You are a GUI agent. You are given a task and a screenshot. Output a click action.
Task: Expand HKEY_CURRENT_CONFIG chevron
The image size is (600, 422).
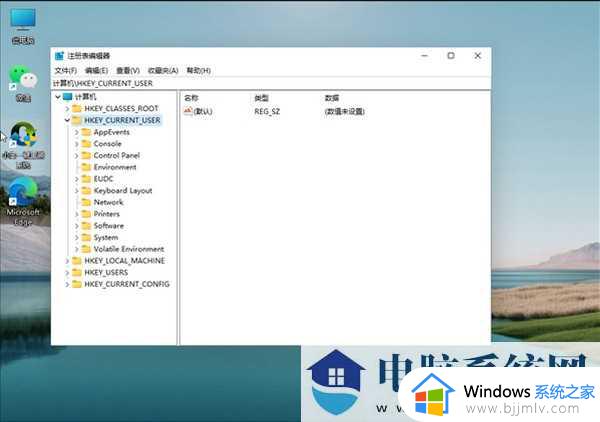pos(67,284)
